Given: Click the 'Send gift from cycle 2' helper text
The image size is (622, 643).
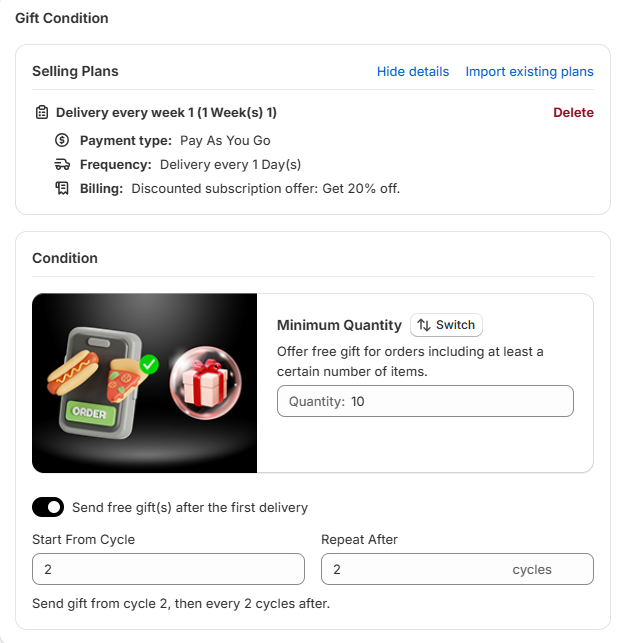Looking at the screenshot, I should tap(181, 603).
